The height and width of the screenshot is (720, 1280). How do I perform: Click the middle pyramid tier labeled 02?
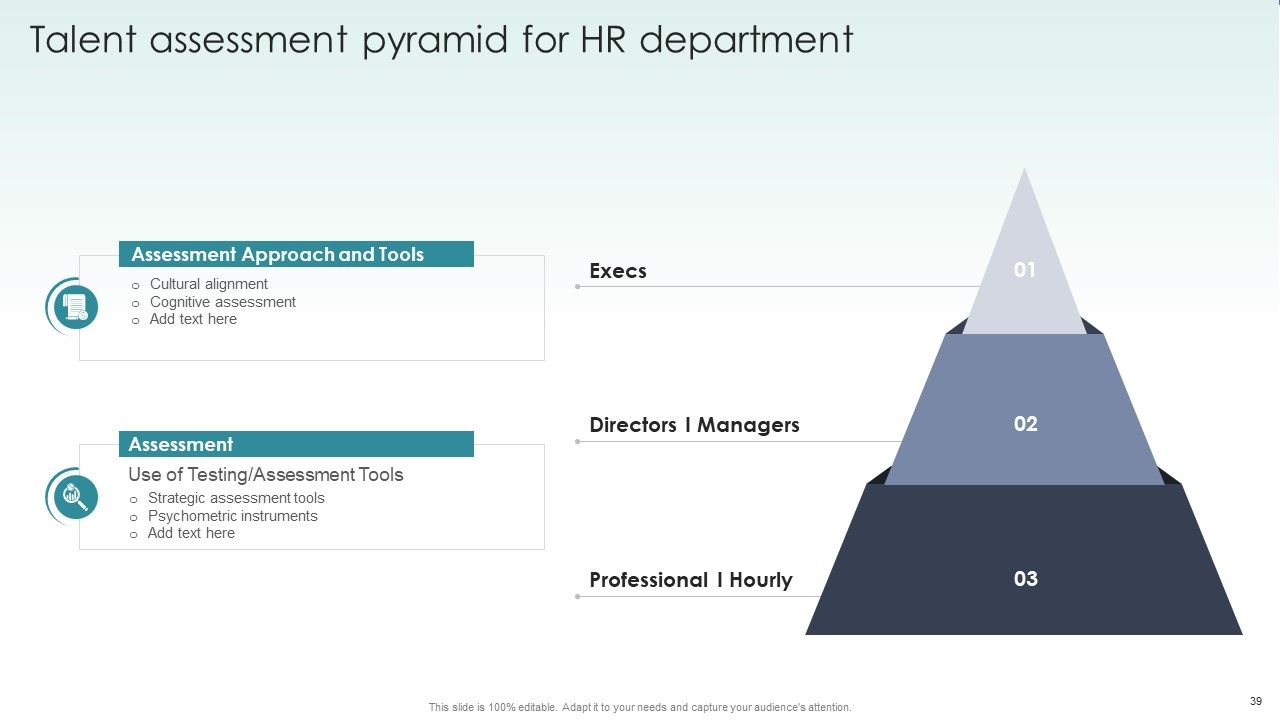point(1025,410)
